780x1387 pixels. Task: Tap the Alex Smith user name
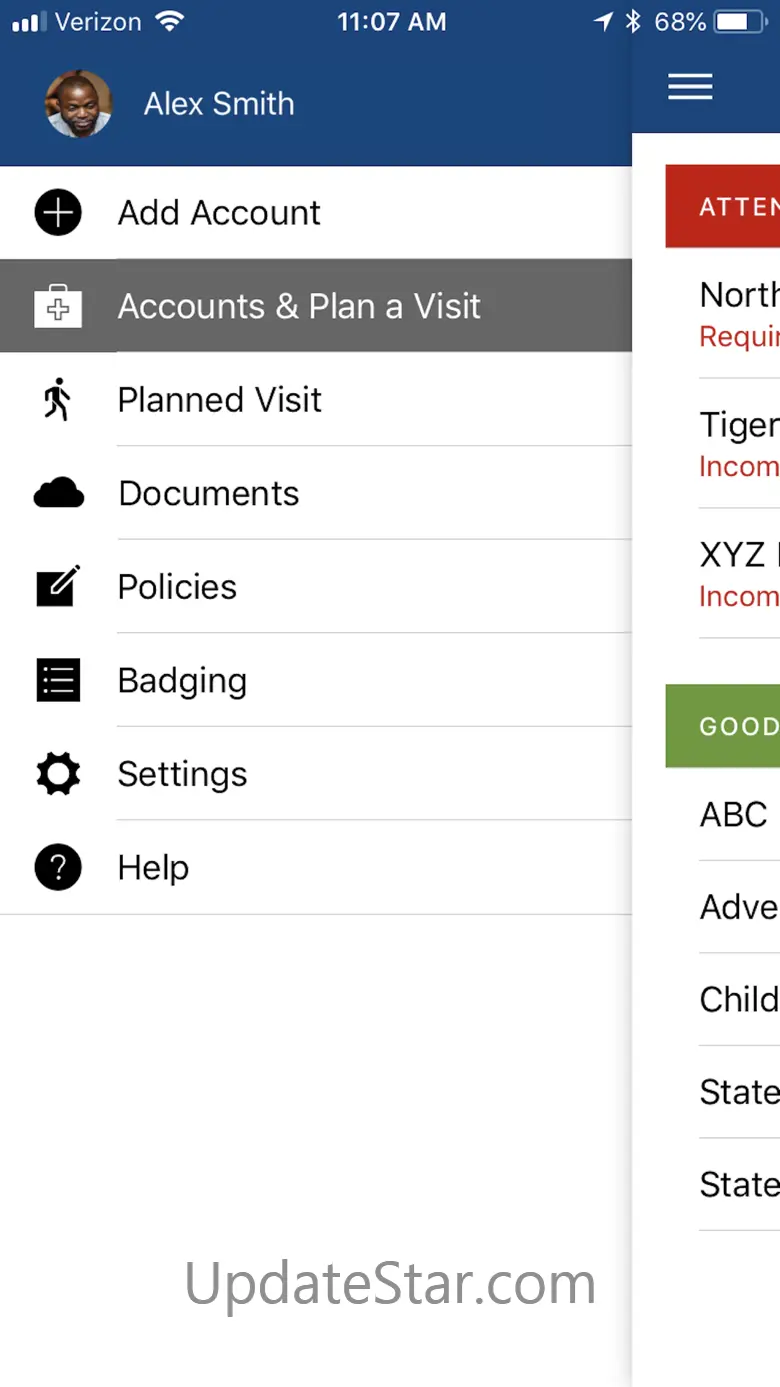pos(219,104)
